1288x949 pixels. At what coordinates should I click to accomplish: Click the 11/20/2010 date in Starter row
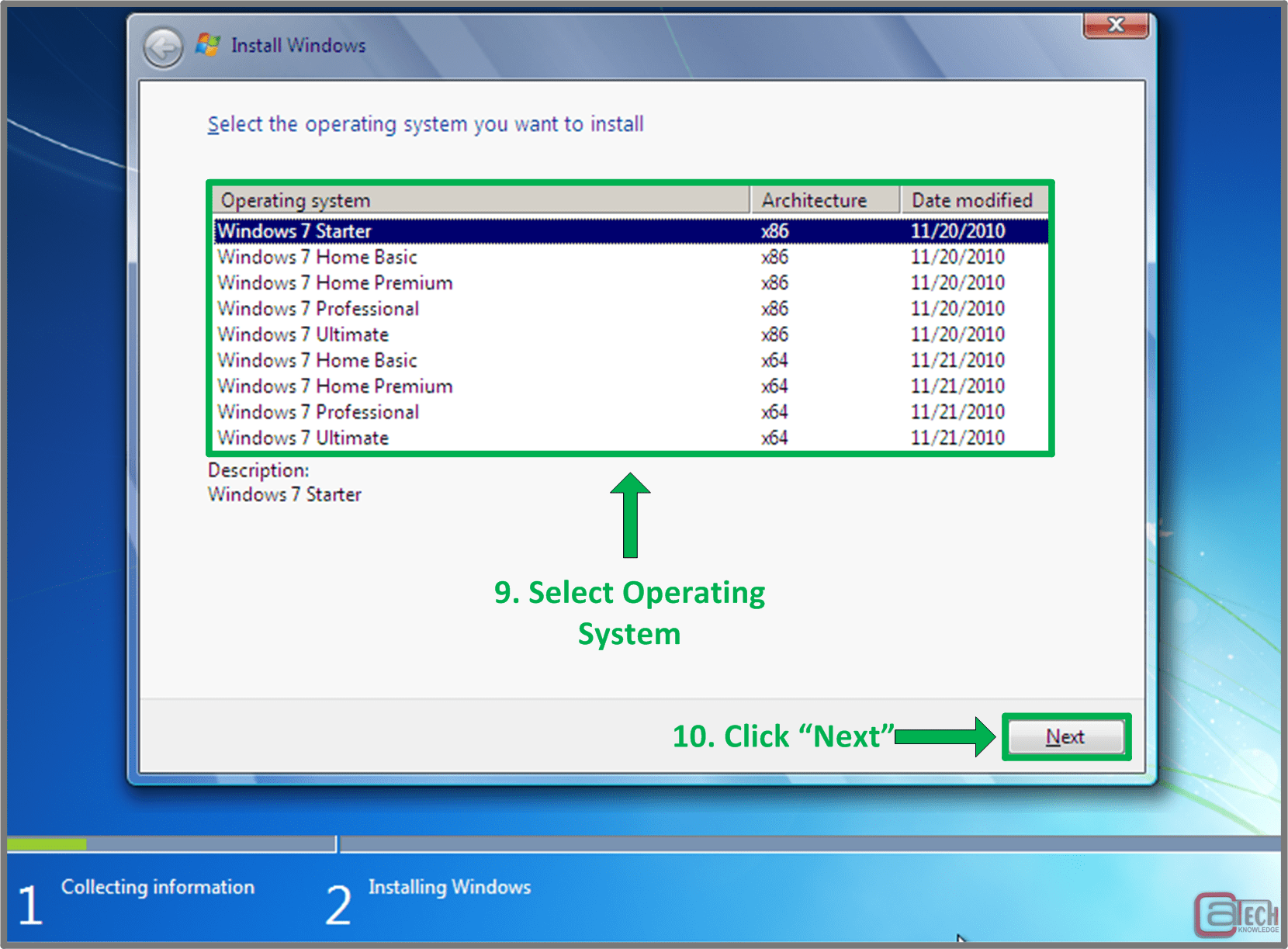[x=957, y=231]
